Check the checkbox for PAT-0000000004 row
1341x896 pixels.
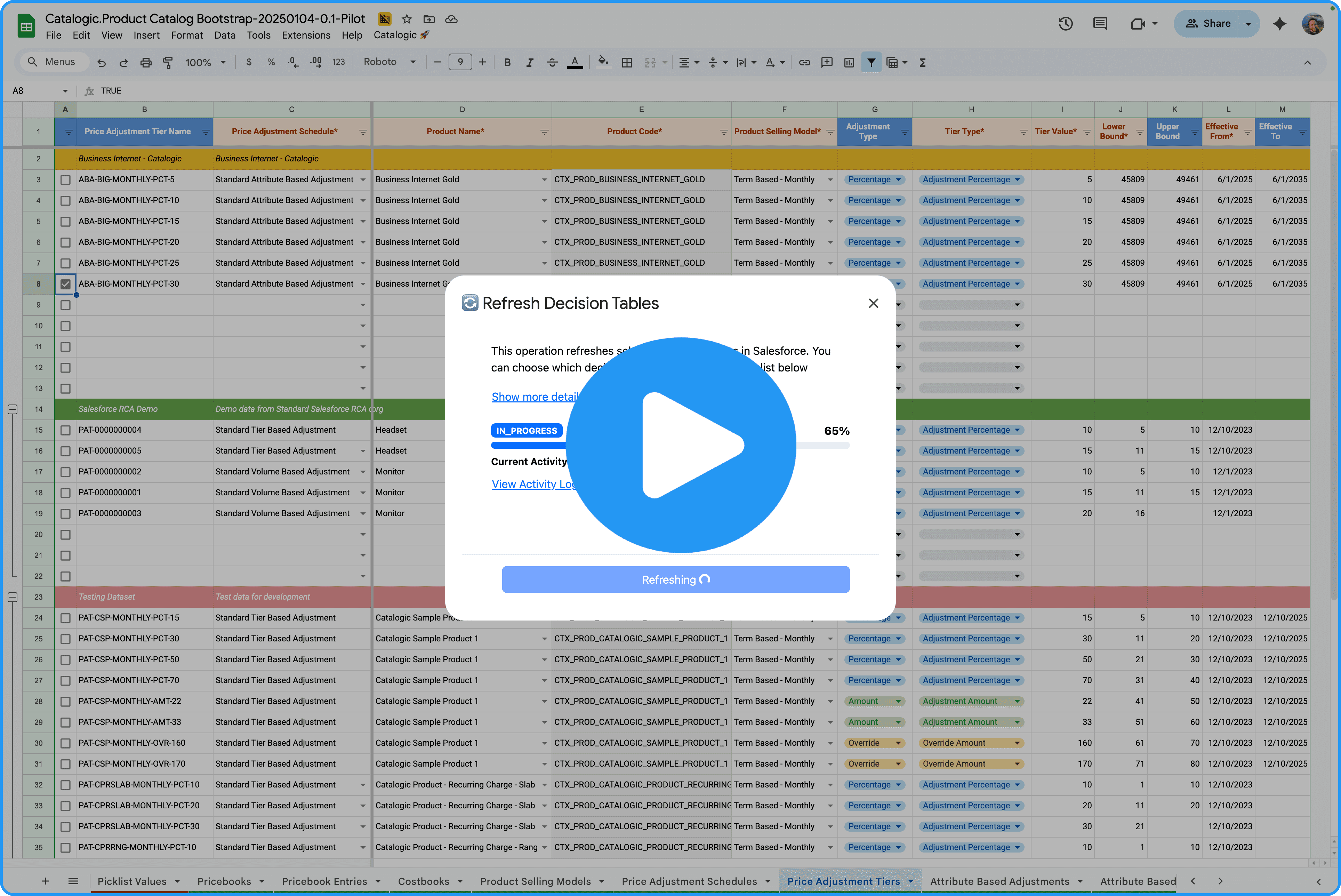[x=66, y=430]
